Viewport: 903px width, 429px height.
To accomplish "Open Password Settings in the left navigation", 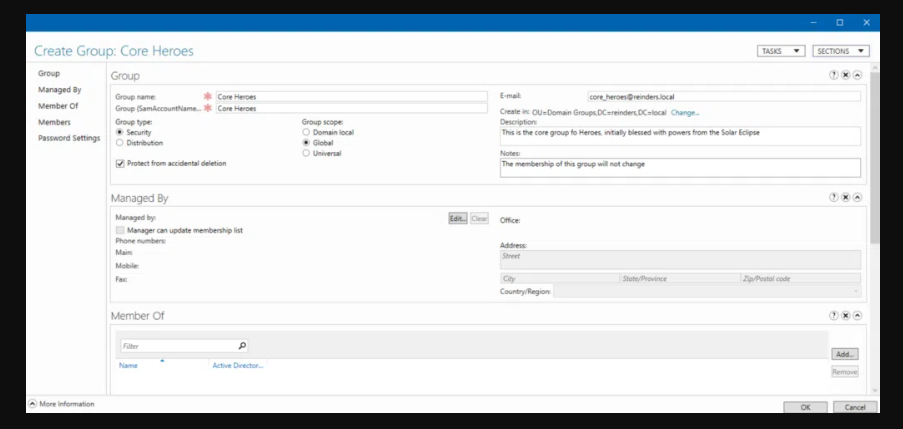I will (x=68, y=138).
